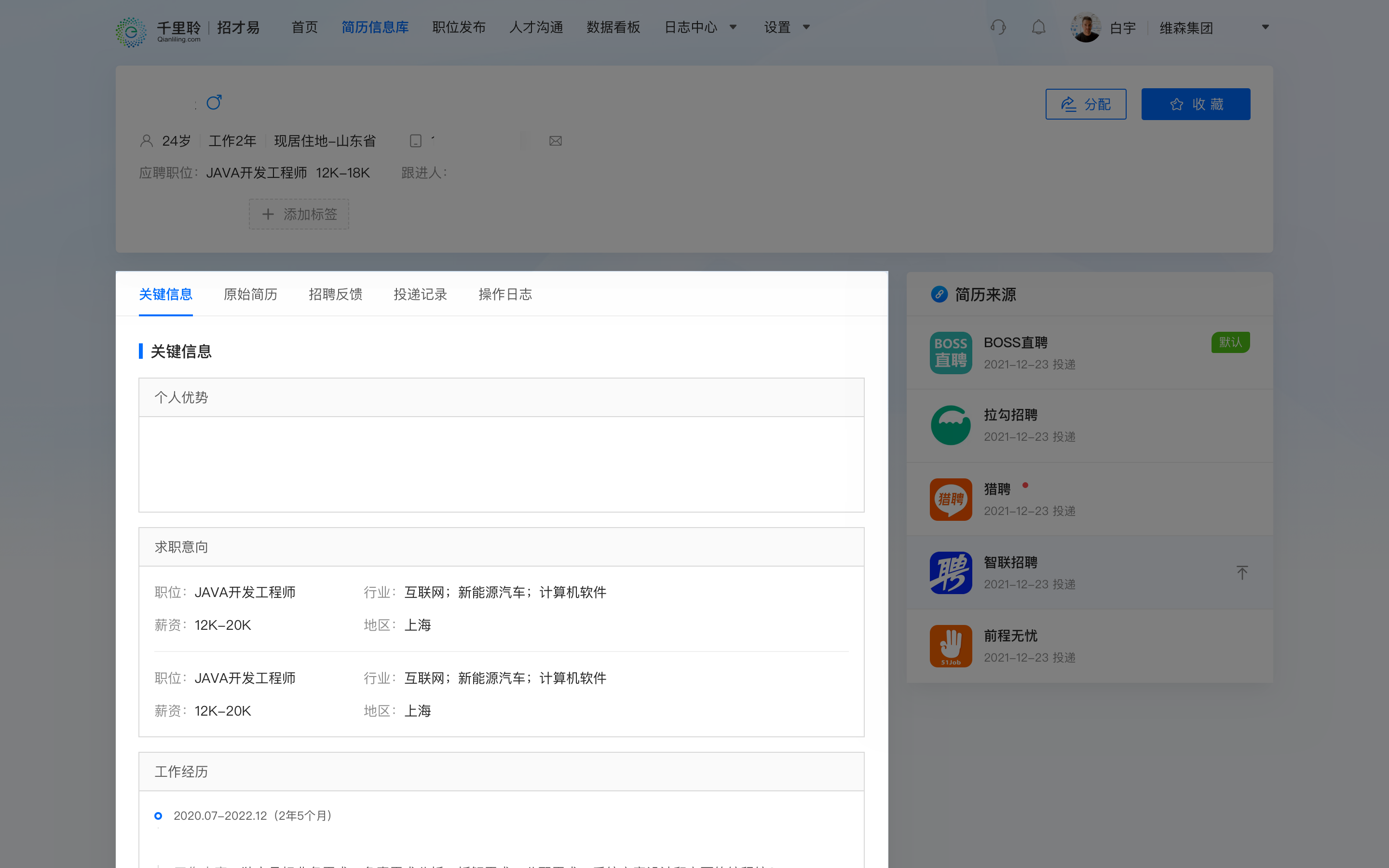Open customer service headset icon
The width and height of the screenshot is (1389, 868).
tap(998, 27)
